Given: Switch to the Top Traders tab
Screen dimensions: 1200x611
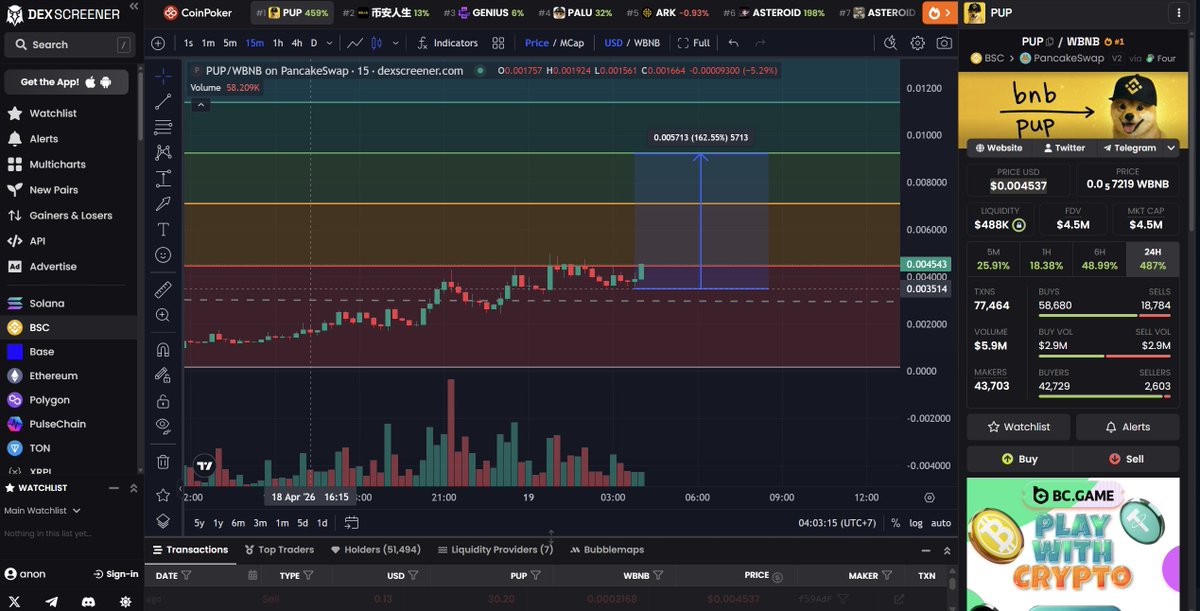Looking at the screenshot, I should coord(279,549).
